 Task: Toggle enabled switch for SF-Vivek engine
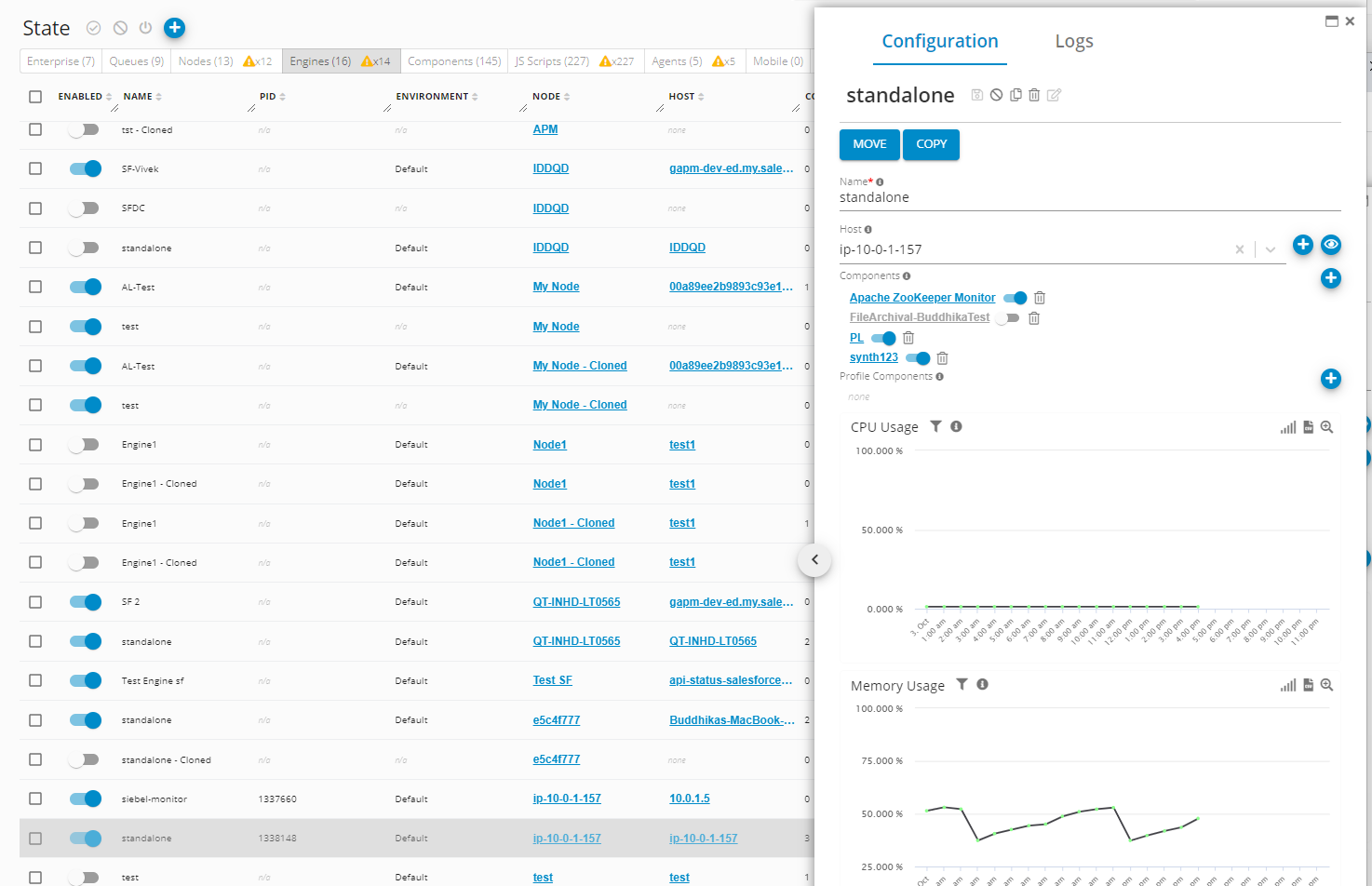tap(85, 168)
